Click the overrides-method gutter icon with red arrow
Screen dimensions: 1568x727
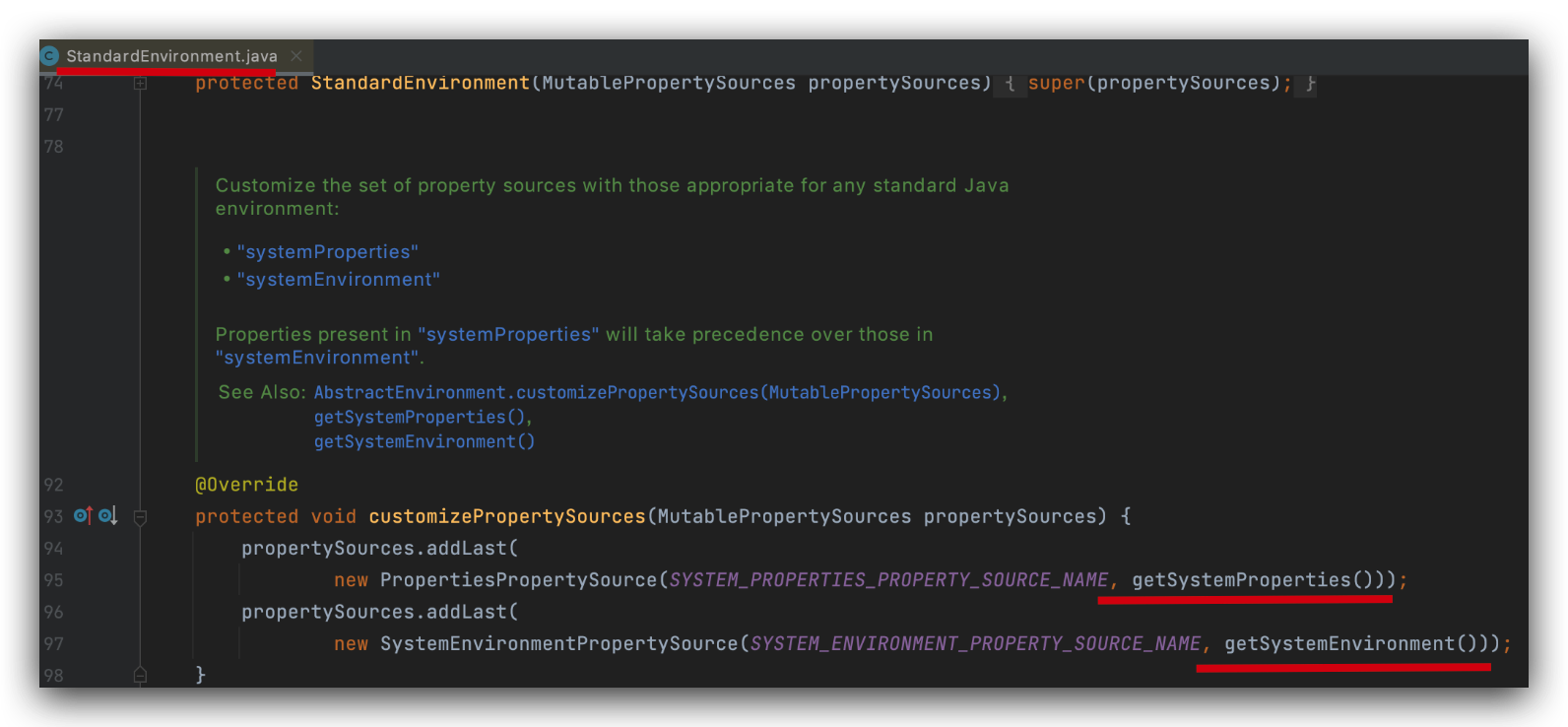pos(83,515)
